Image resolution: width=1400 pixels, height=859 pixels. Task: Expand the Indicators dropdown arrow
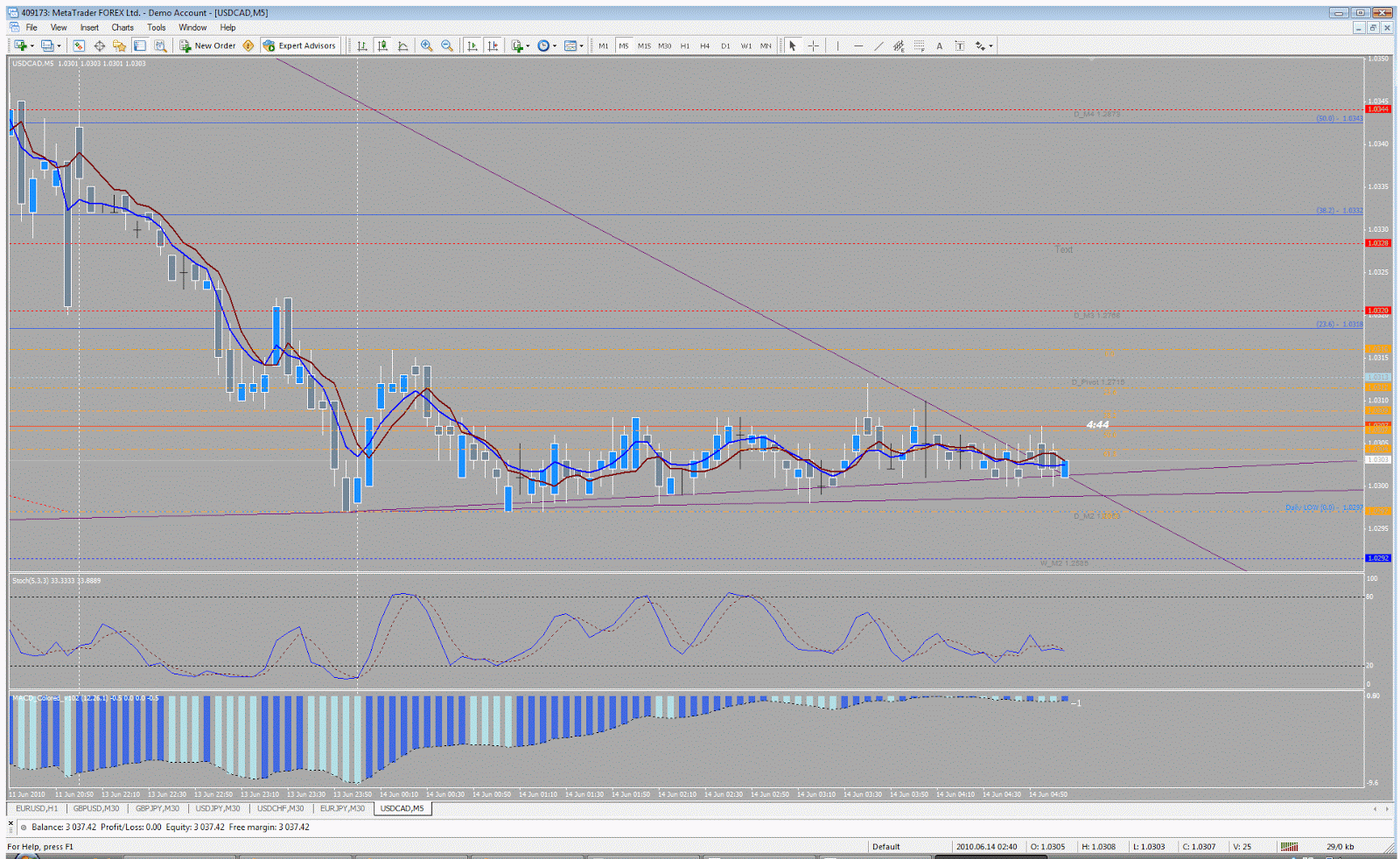tap(528, 45)
